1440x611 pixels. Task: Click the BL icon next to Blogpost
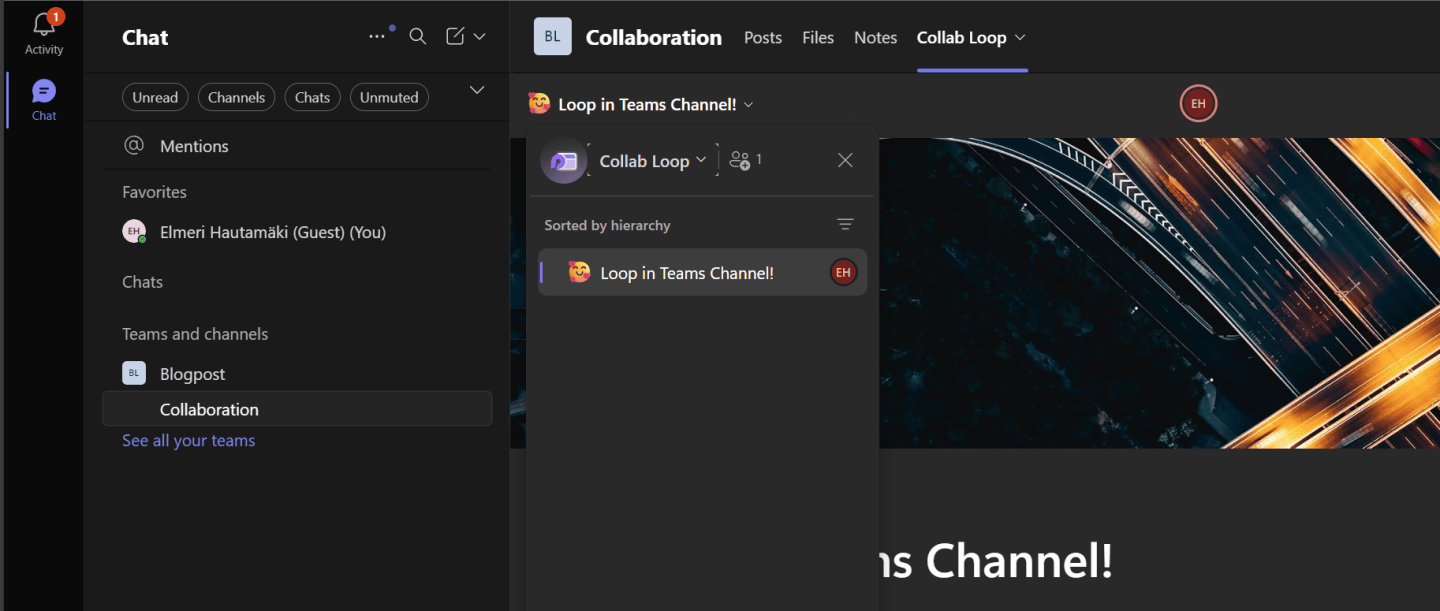click(134, 373)
